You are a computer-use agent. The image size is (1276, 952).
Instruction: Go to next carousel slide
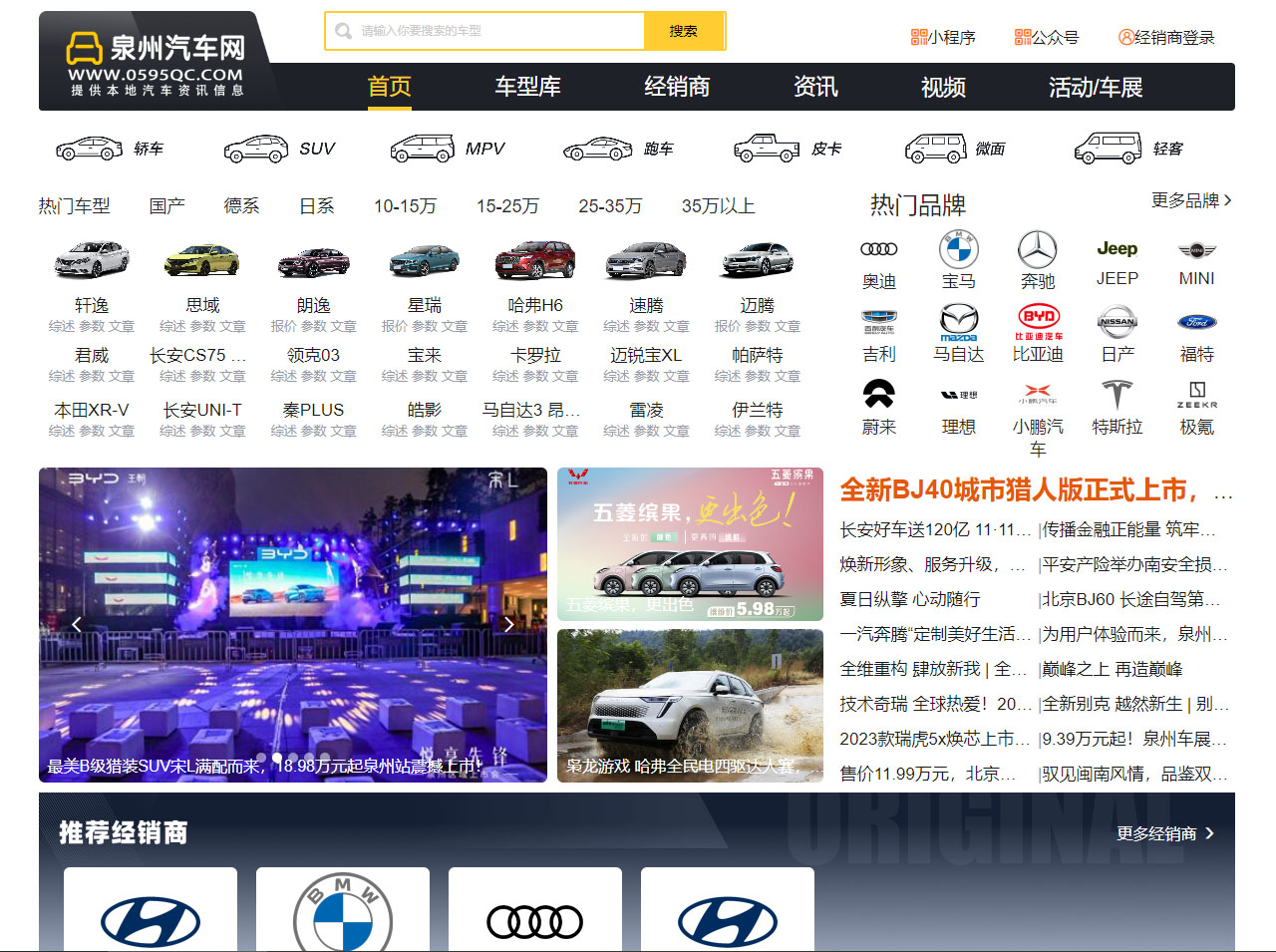coord(509,624)
